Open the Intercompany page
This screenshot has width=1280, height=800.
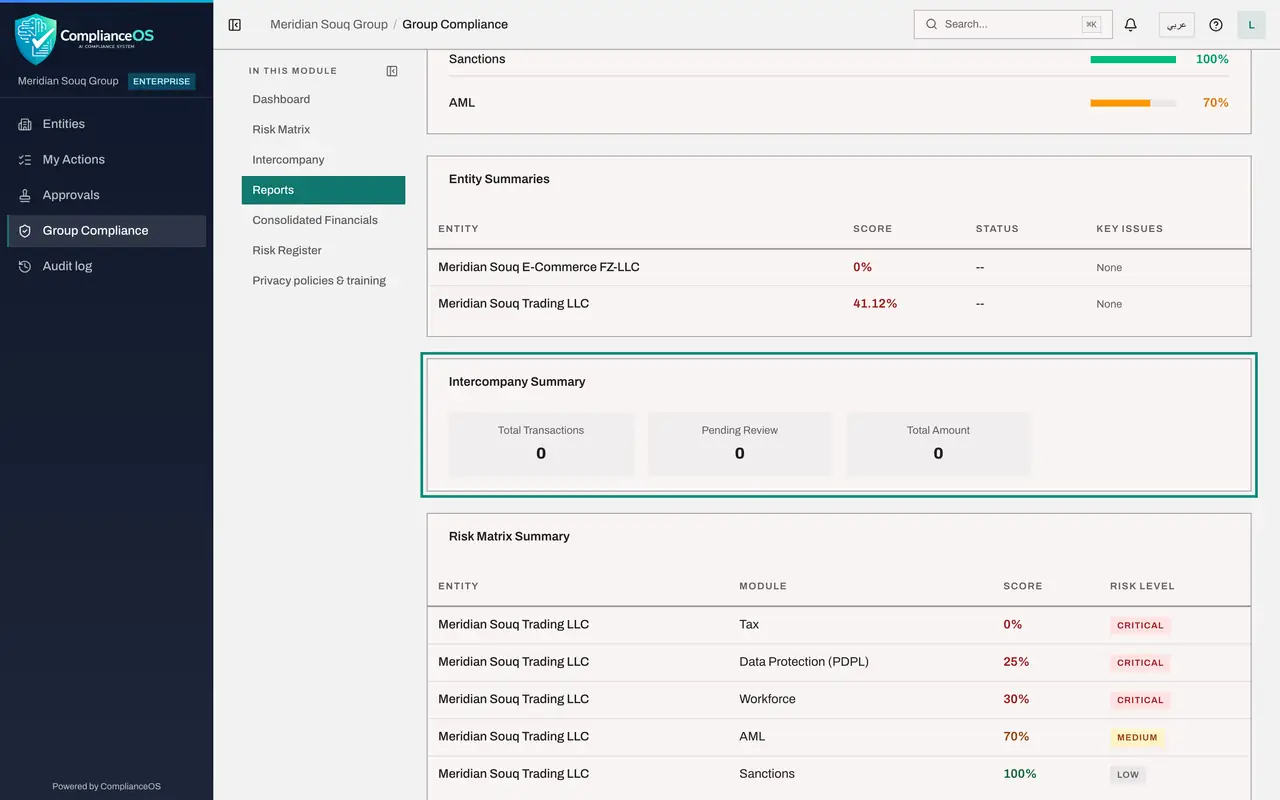[x=323, y=160]
